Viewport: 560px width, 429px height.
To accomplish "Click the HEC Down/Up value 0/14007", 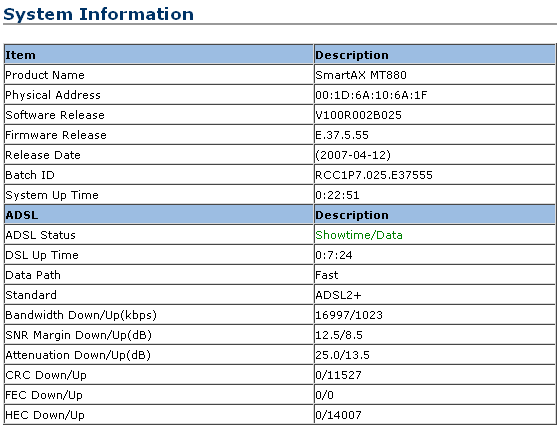I will pyautogui.click(x=338, y=415).
